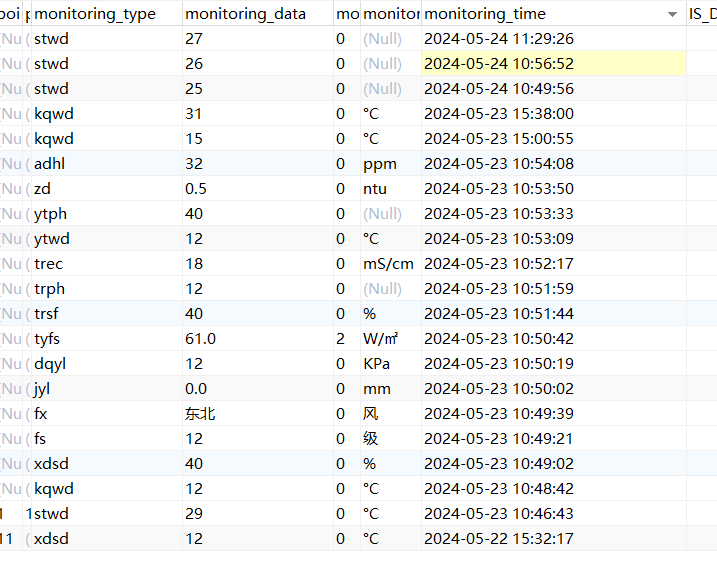
Task: Click the IS_D column header
Action: pyautogui.click(x=701, y=14)
